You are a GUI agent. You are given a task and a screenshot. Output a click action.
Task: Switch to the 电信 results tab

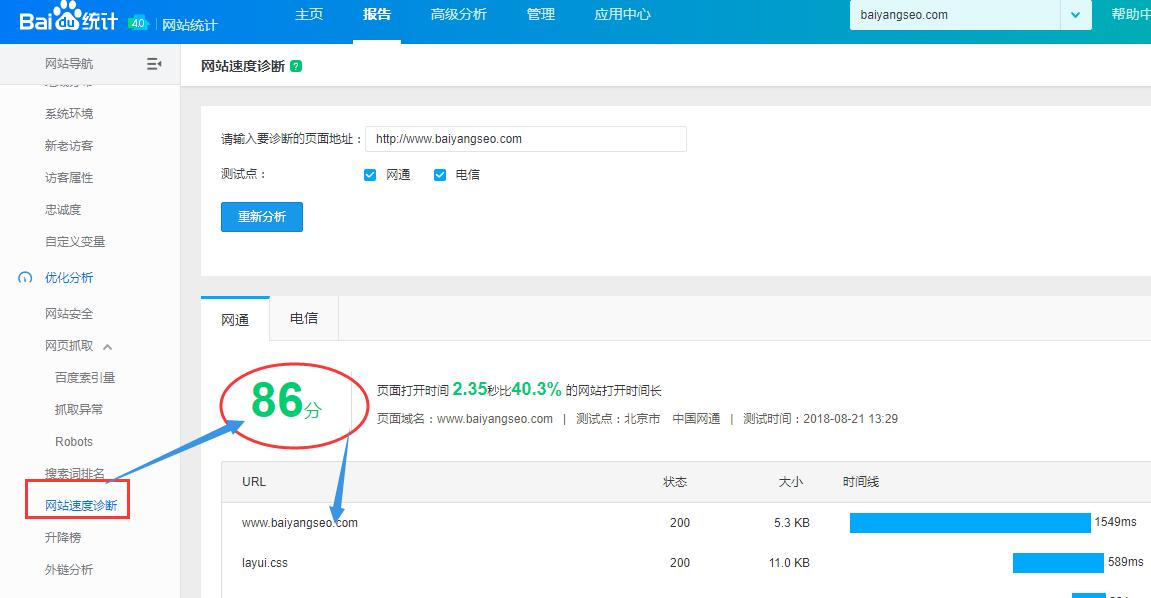[x=304, y=318]
